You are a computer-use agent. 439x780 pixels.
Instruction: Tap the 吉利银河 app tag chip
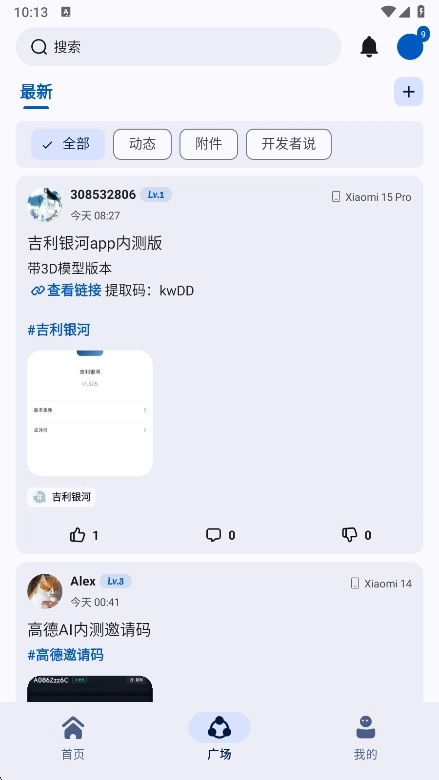tap(61, 497)
